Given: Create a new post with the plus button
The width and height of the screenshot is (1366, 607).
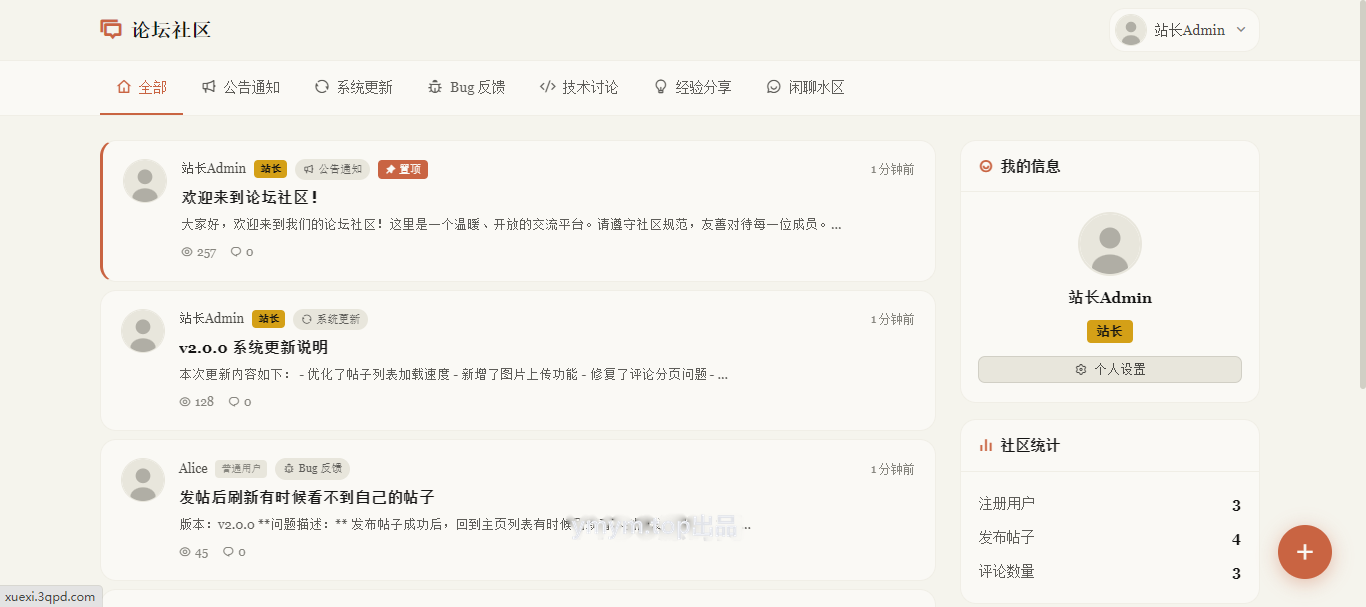Looking at the screenshot, I should 1305,552.
